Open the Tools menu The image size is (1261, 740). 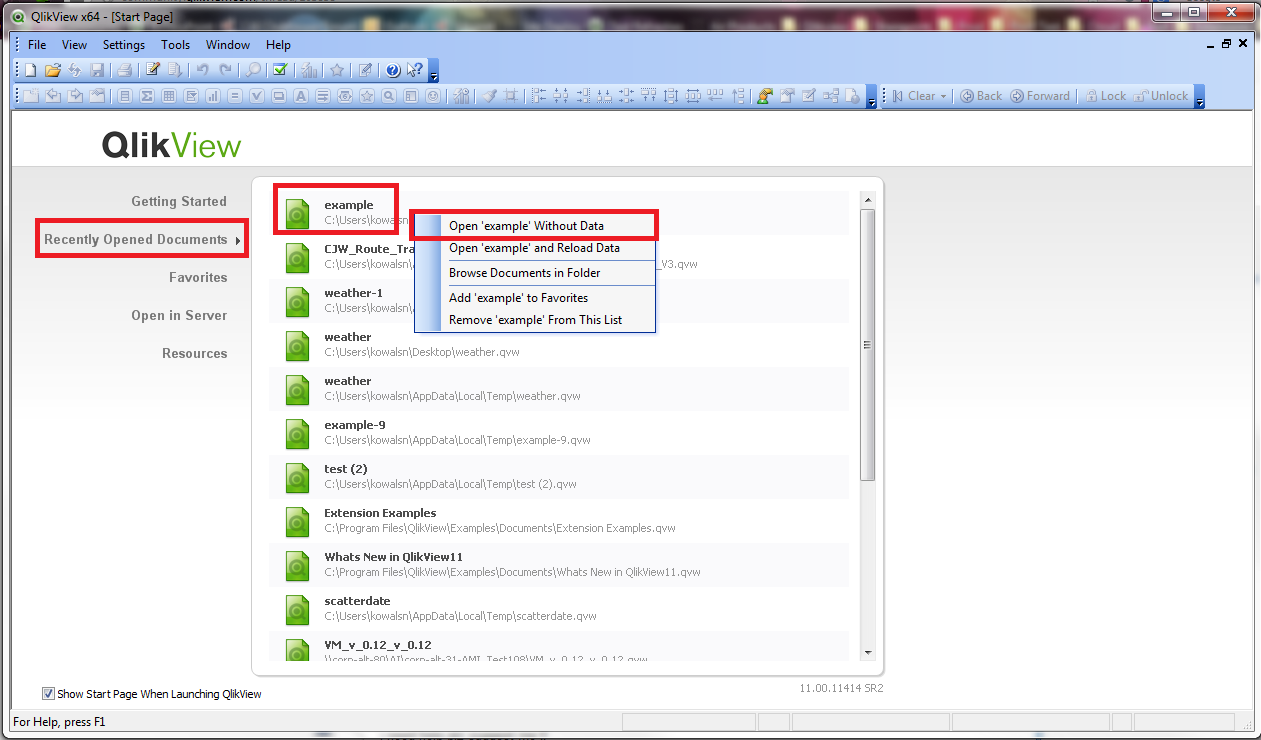(x=175, y=45)
